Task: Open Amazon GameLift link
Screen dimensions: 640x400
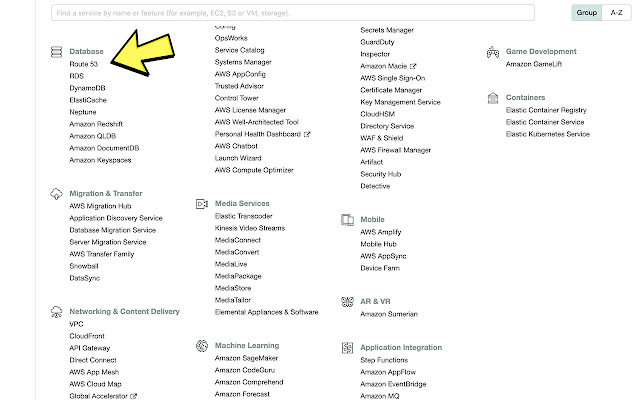Action: (x=540, y=64)
